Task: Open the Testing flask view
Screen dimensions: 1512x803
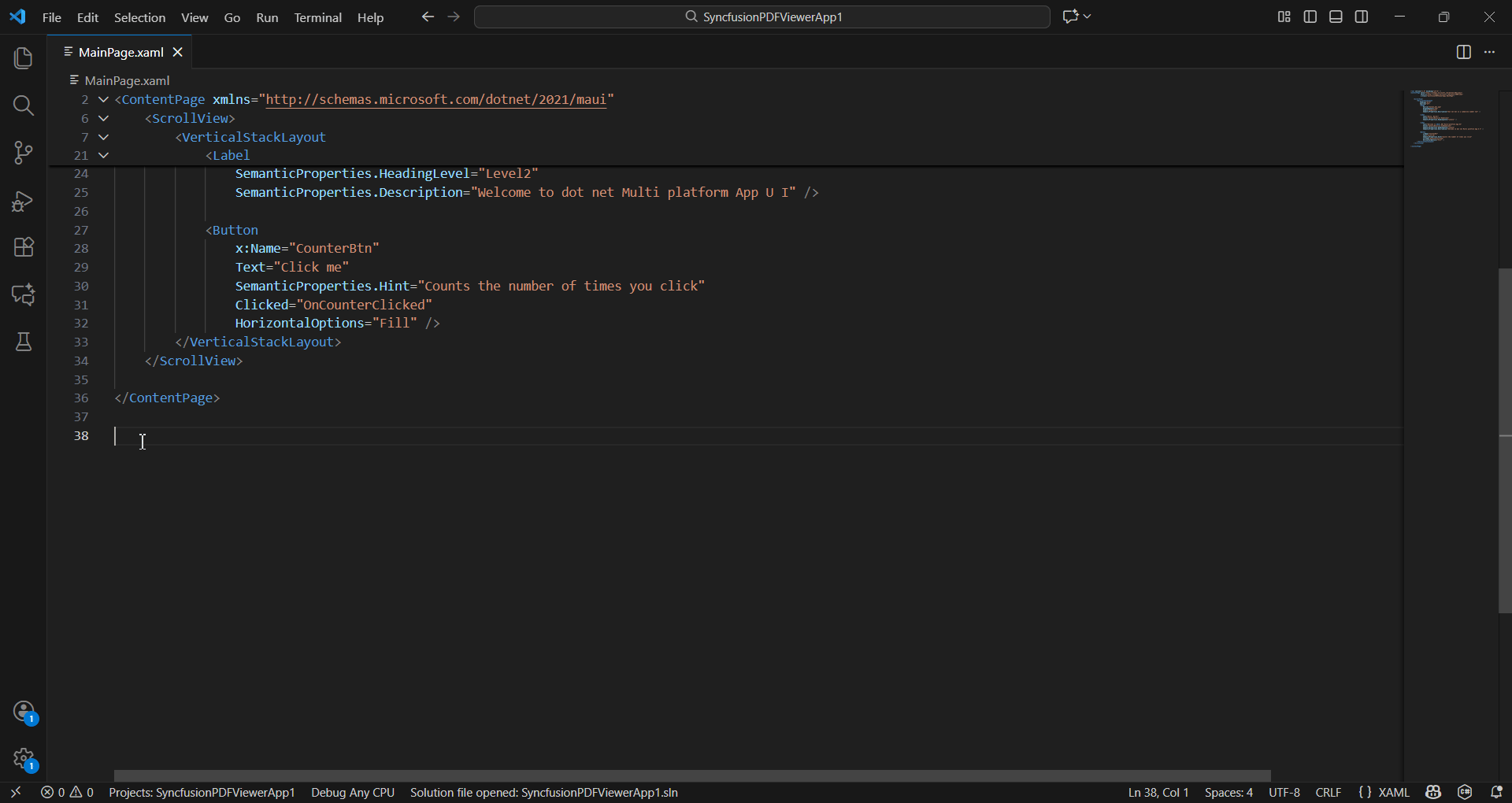Action: click(24, 342)
